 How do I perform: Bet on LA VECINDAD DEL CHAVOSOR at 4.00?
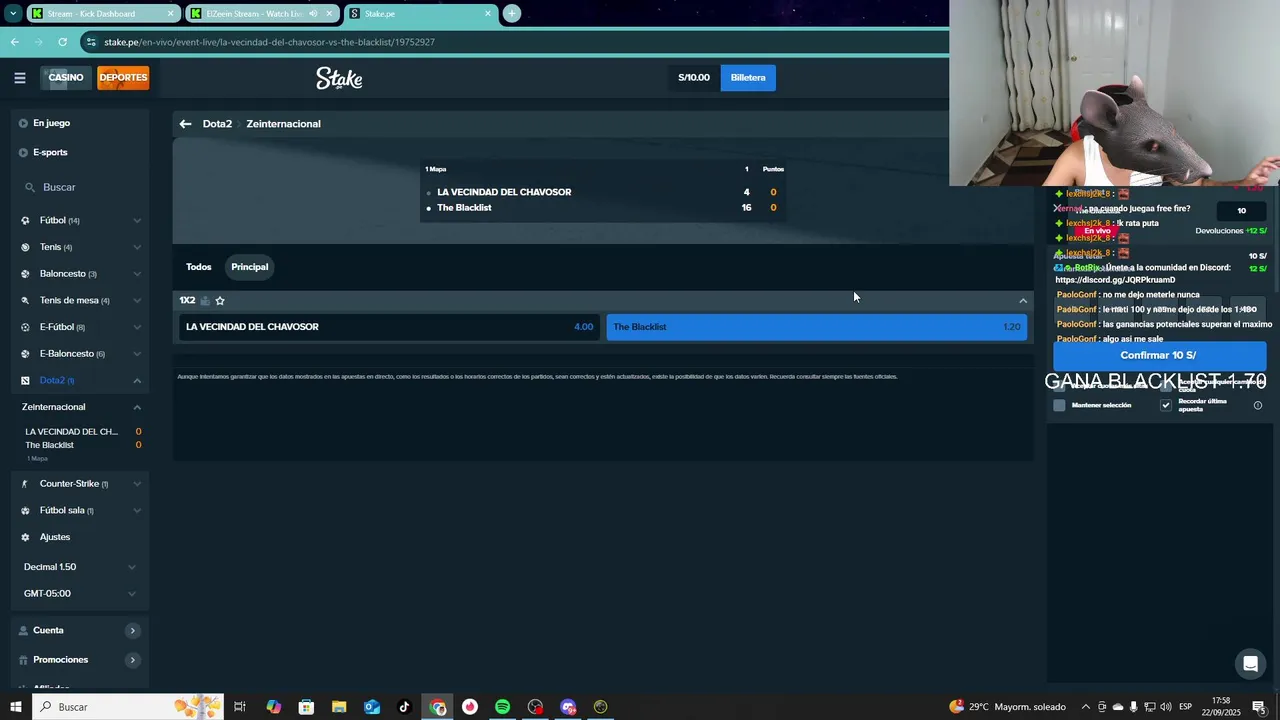[389, 327]
